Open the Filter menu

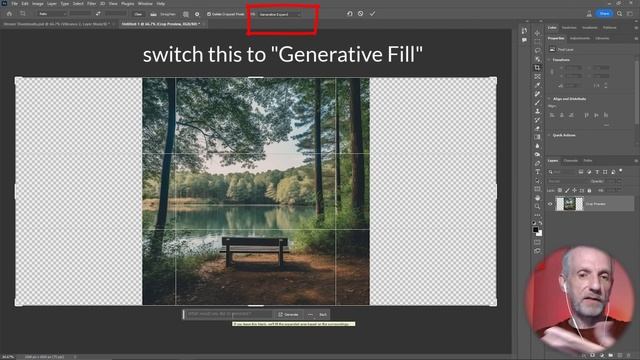tap(91, 4)
